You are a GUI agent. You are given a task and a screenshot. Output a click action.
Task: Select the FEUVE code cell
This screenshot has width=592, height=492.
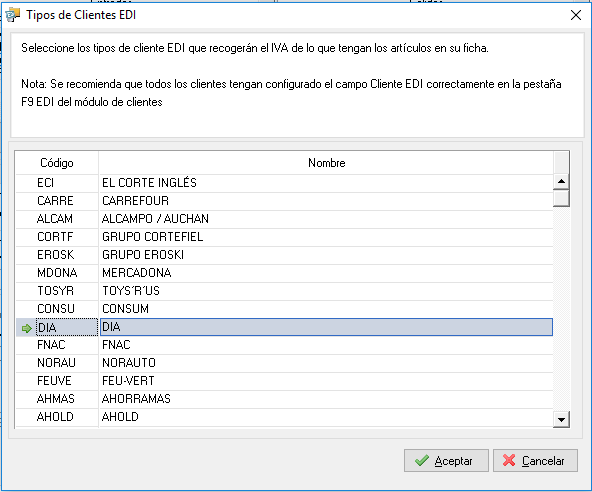coord(66,381)
